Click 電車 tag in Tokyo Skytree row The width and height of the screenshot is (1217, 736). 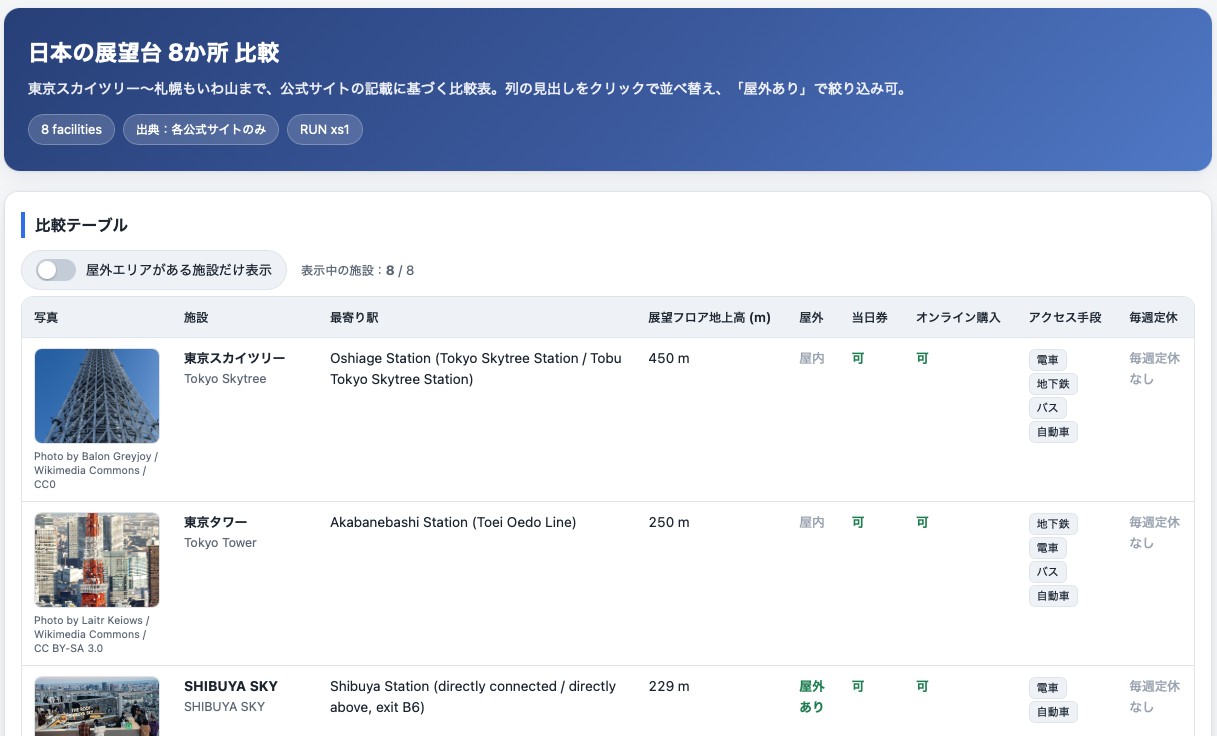pos(1047,360)
